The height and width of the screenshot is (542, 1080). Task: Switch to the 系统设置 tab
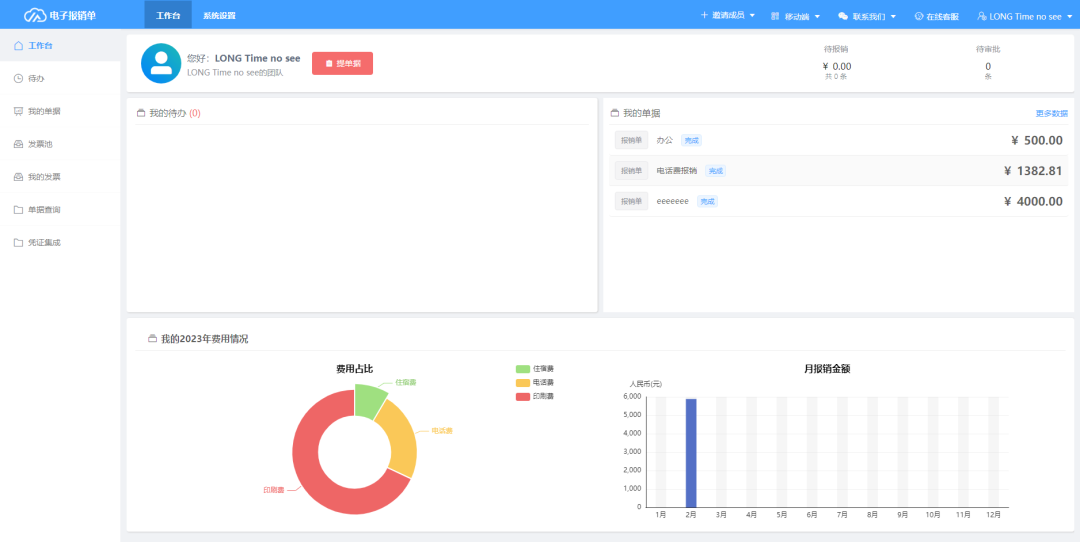click(x=219, y=15)
